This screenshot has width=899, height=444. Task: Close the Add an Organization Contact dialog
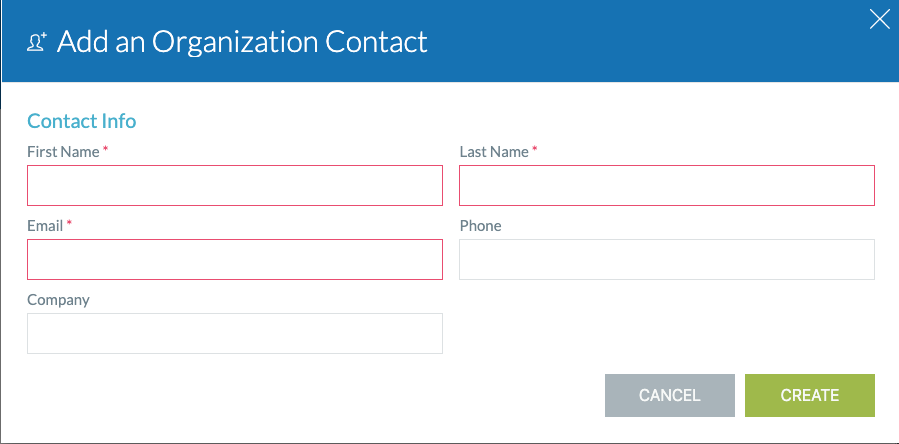[880, 19]
